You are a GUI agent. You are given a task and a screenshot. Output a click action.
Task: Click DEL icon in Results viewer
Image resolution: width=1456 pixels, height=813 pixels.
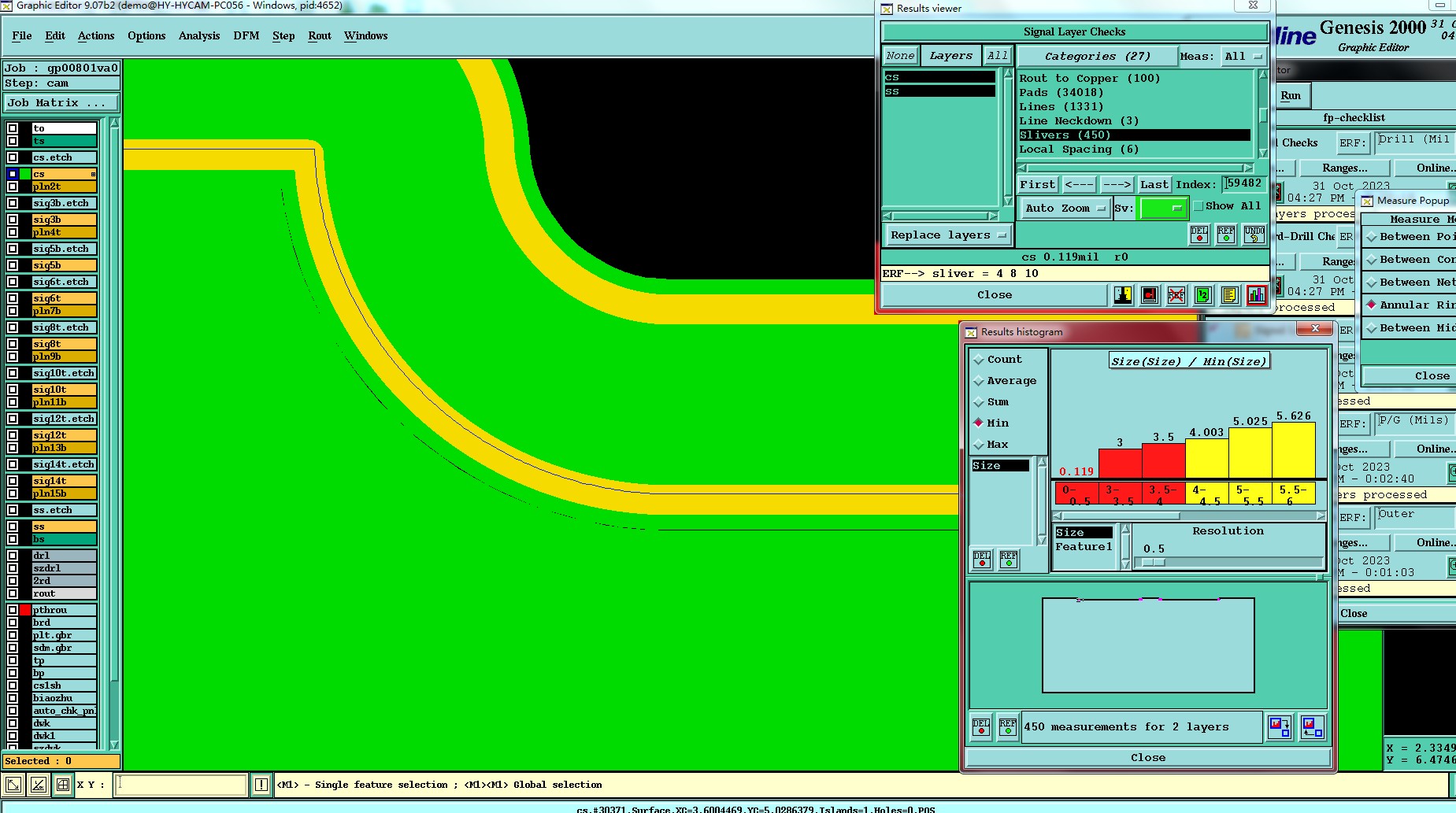1199,235
